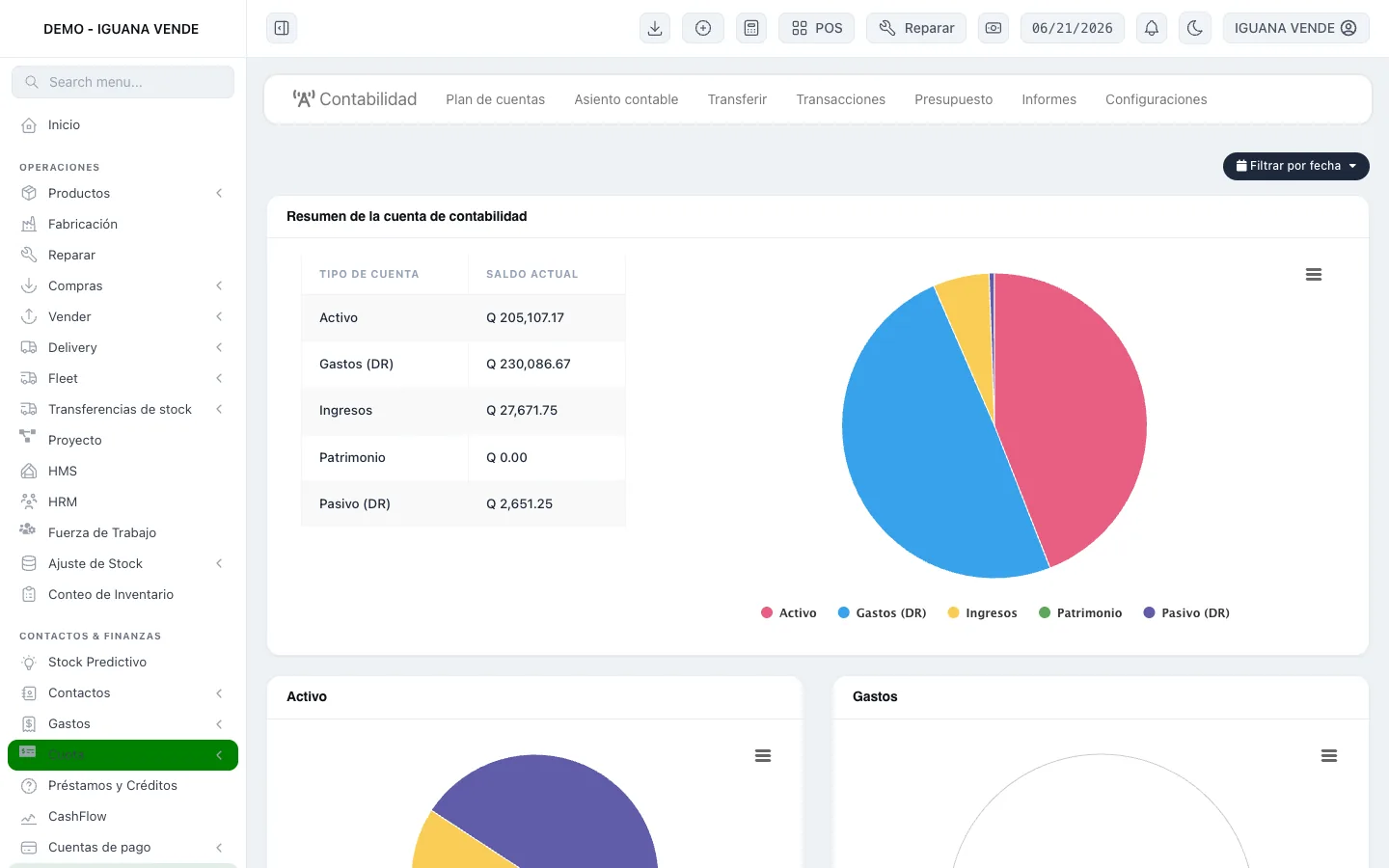Click the Reparar button in the top bar
This screenshot has width=1389, height=868.
pyautogui.click(x=916, y=28)
